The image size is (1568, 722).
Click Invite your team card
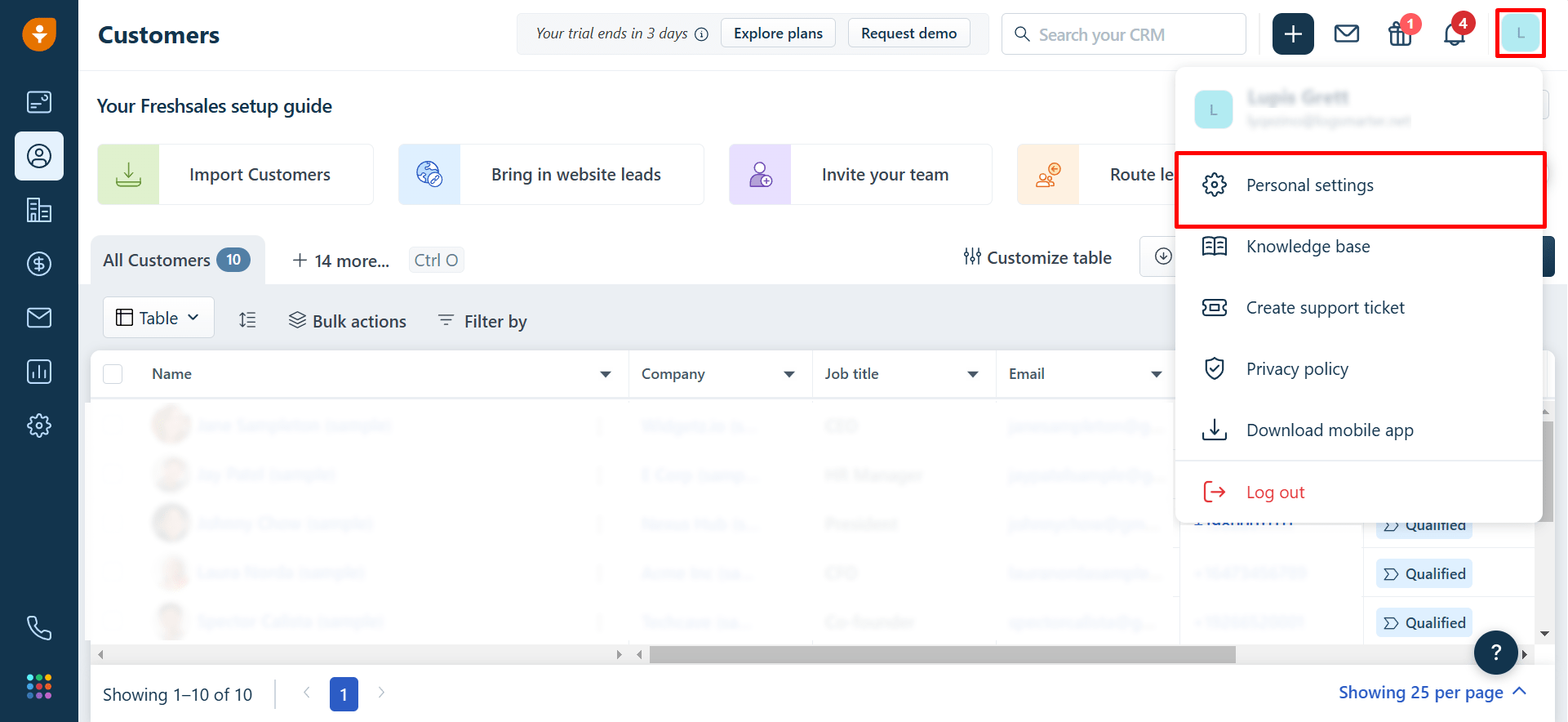(x=860, y=174)
